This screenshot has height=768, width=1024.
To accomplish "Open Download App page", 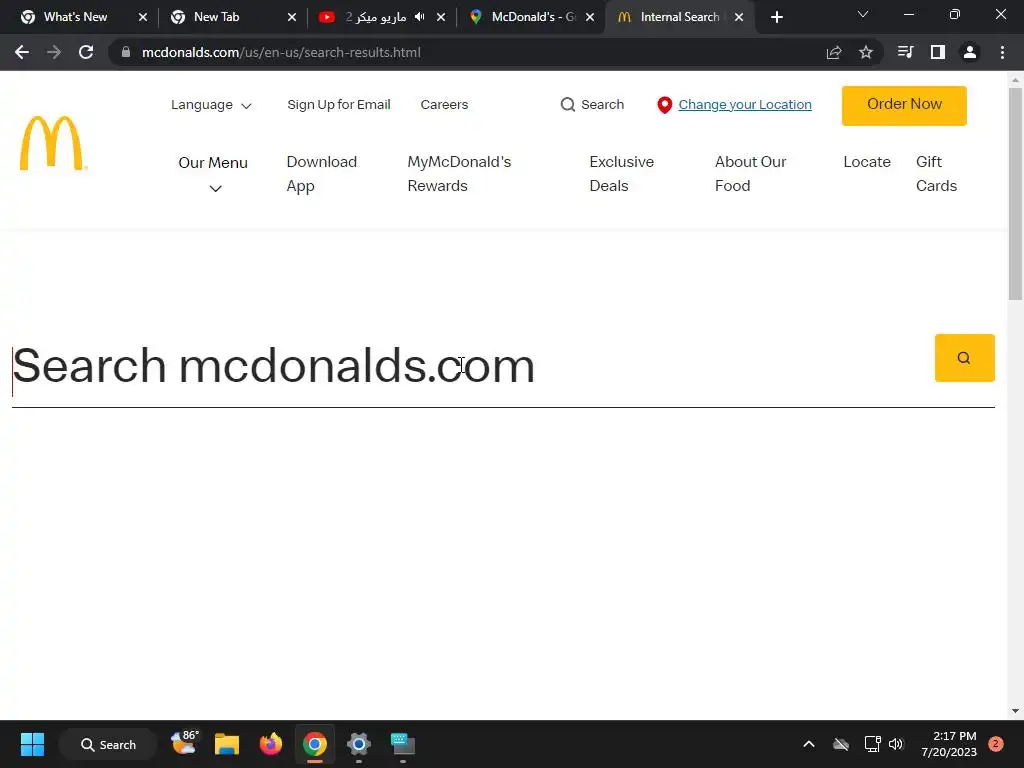I will (x=321, y=174).
